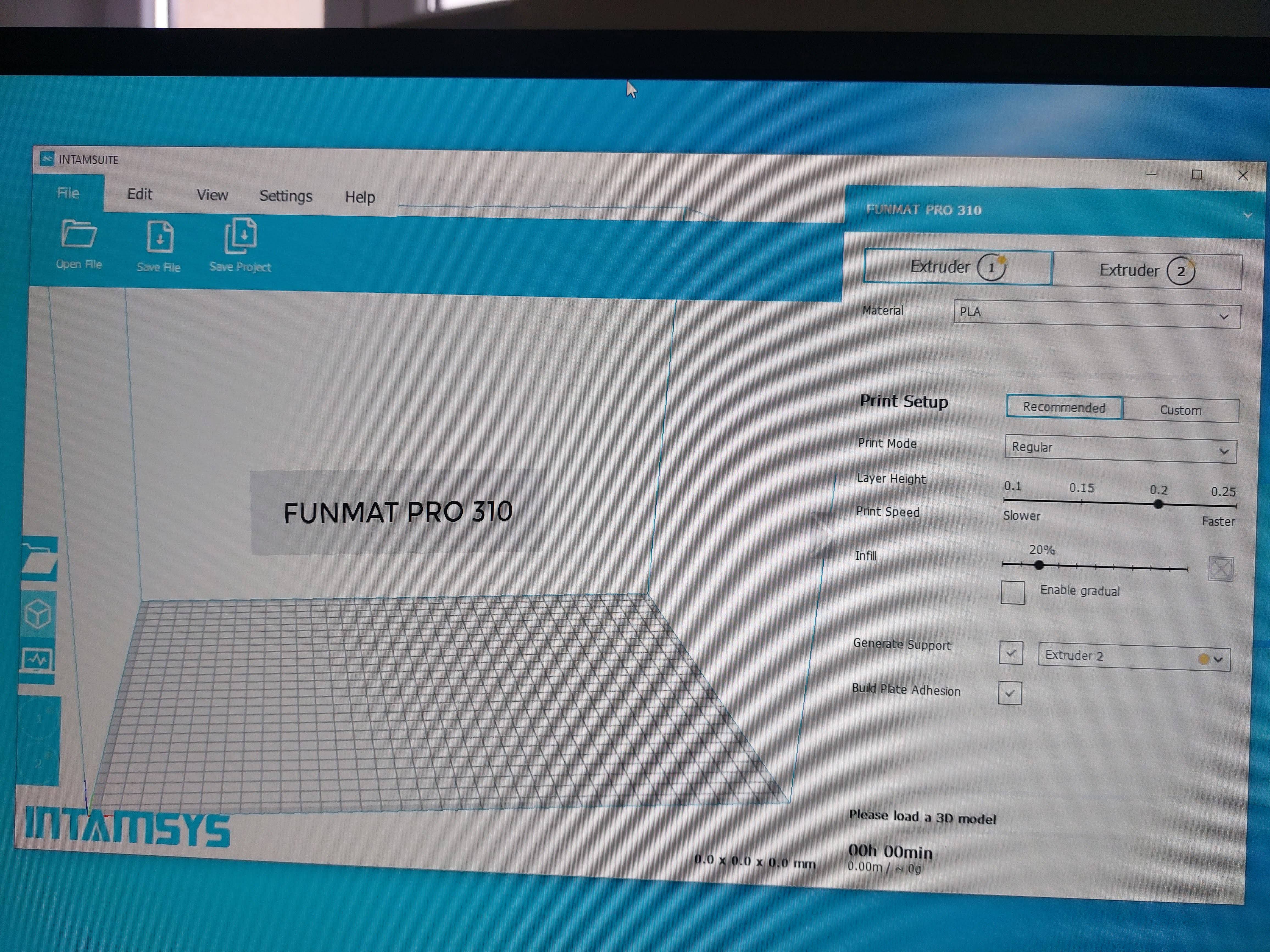Click the Infill slider handle at 20%

click(1039, 565)
